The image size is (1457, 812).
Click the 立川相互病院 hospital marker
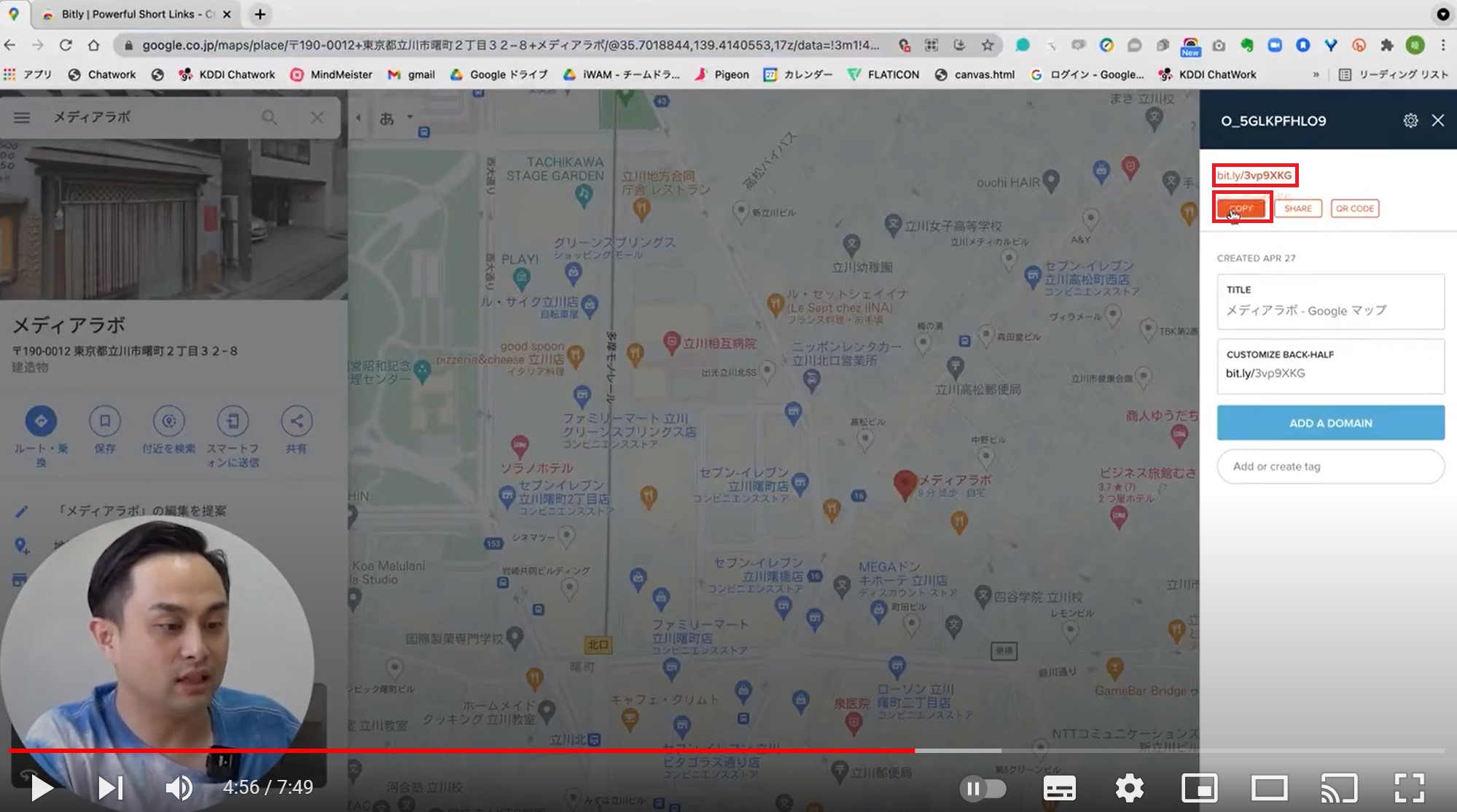671,343
